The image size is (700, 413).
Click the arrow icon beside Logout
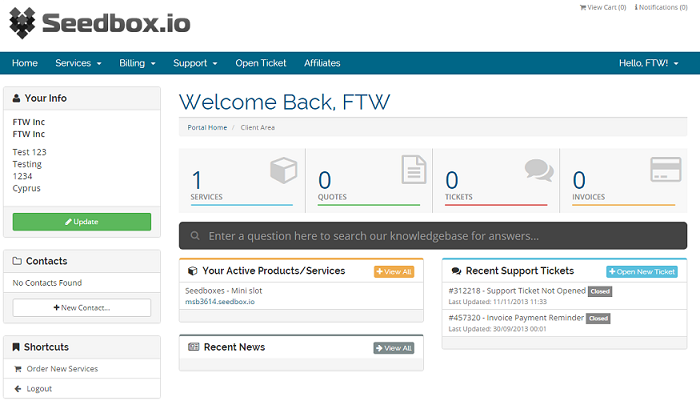(18, 389)
